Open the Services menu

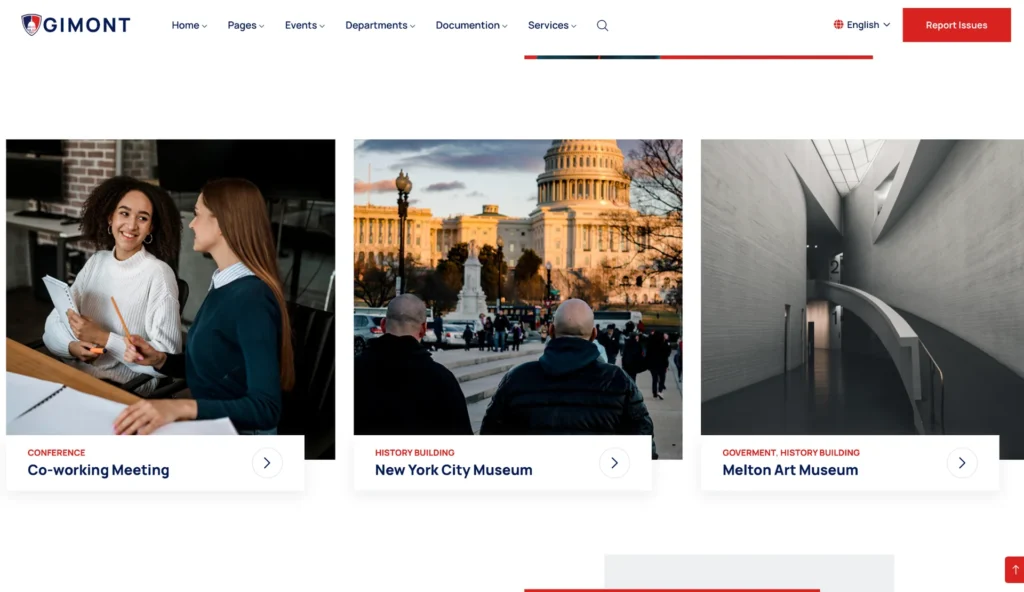click(552, 26)
